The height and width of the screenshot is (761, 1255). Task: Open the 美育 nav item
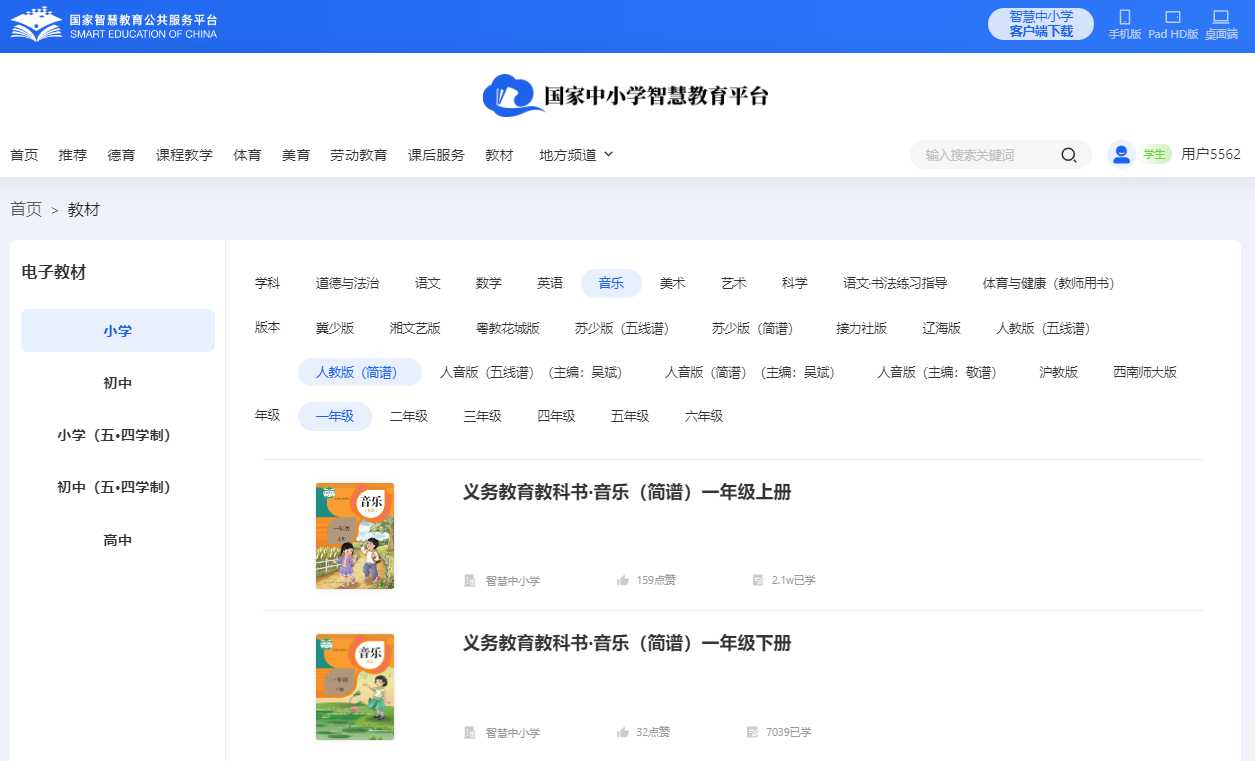pos(296,155)
